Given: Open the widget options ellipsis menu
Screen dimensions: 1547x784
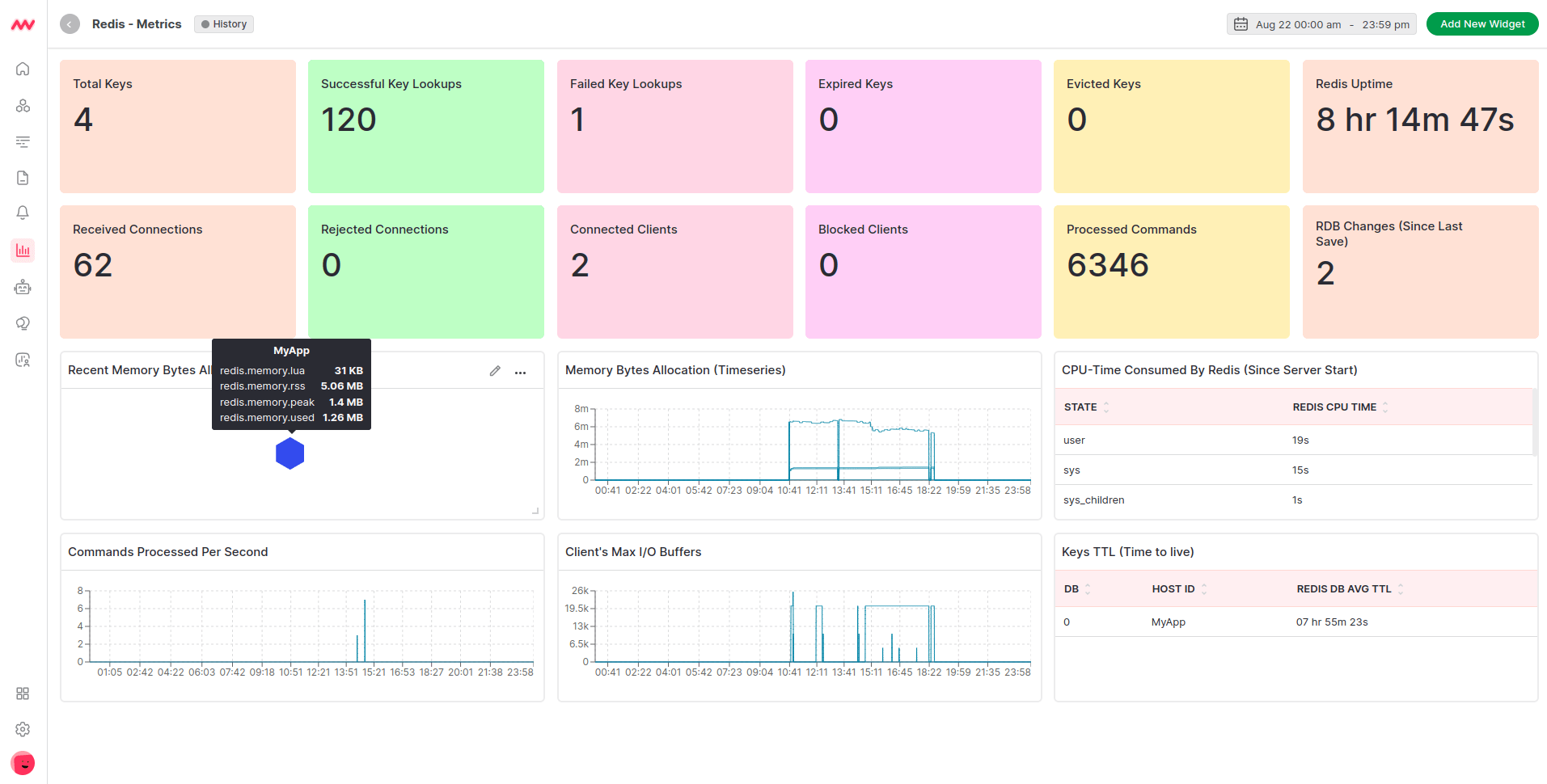Looking at the screenshot, I should (x=520, y=371).
